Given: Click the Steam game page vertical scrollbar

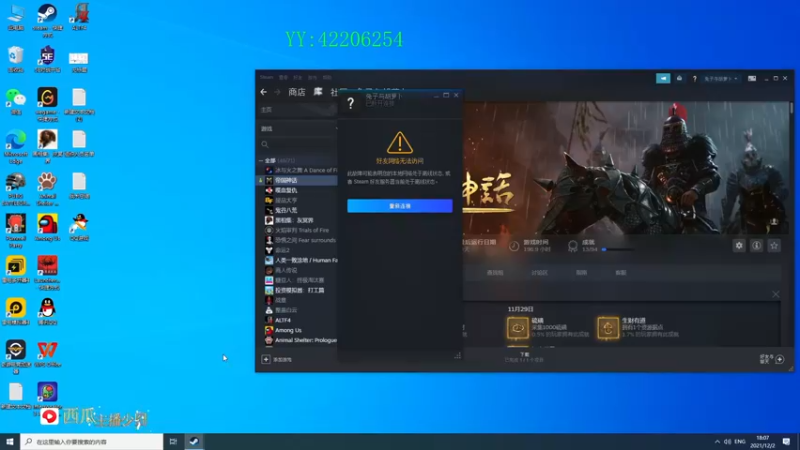Looking at the screenshot, I should (791, 107).
